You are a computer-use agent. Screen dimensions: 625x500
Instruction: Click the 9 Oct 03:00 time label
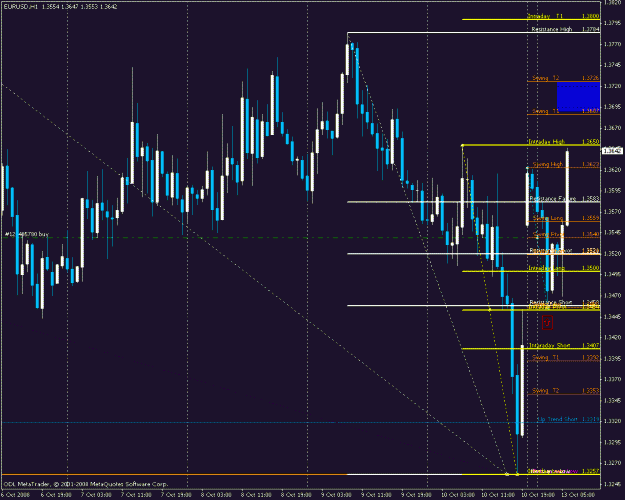click(x=336, y=495)
